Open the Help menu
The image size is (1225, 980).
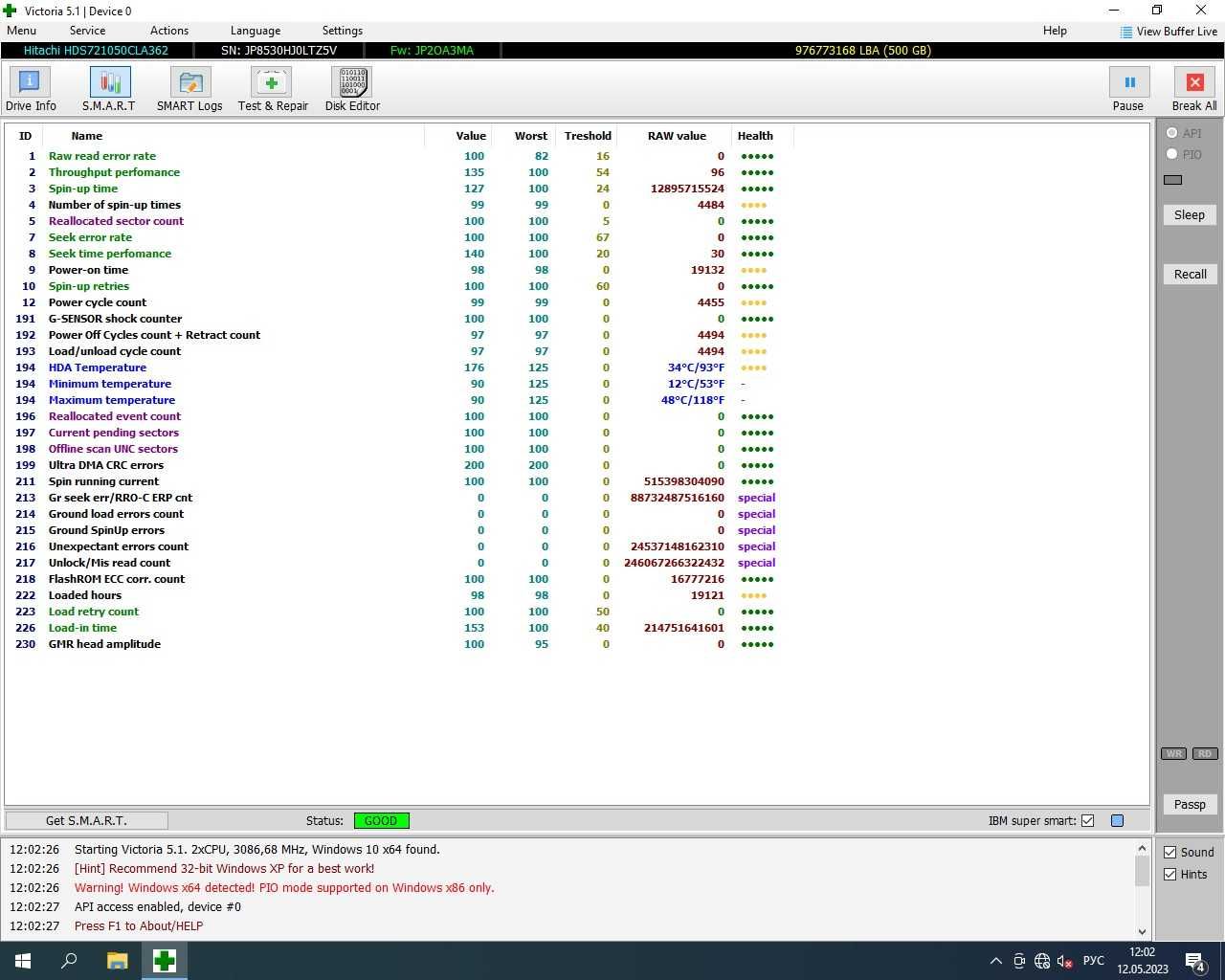tap(1055, 31)
